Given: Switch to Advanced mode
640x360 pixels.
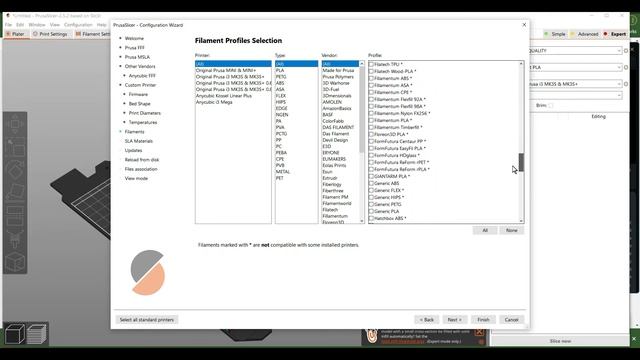Looking at the screenshot, I should (584, 34).
